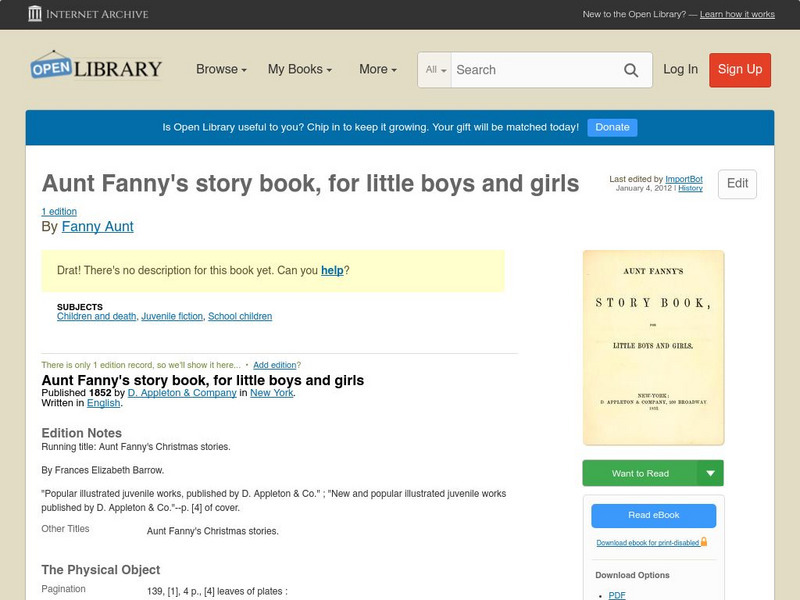The height and width of the screenshot is (600, 800).
Task: Click the Open Library logo
Action: (x=95, y=66)
